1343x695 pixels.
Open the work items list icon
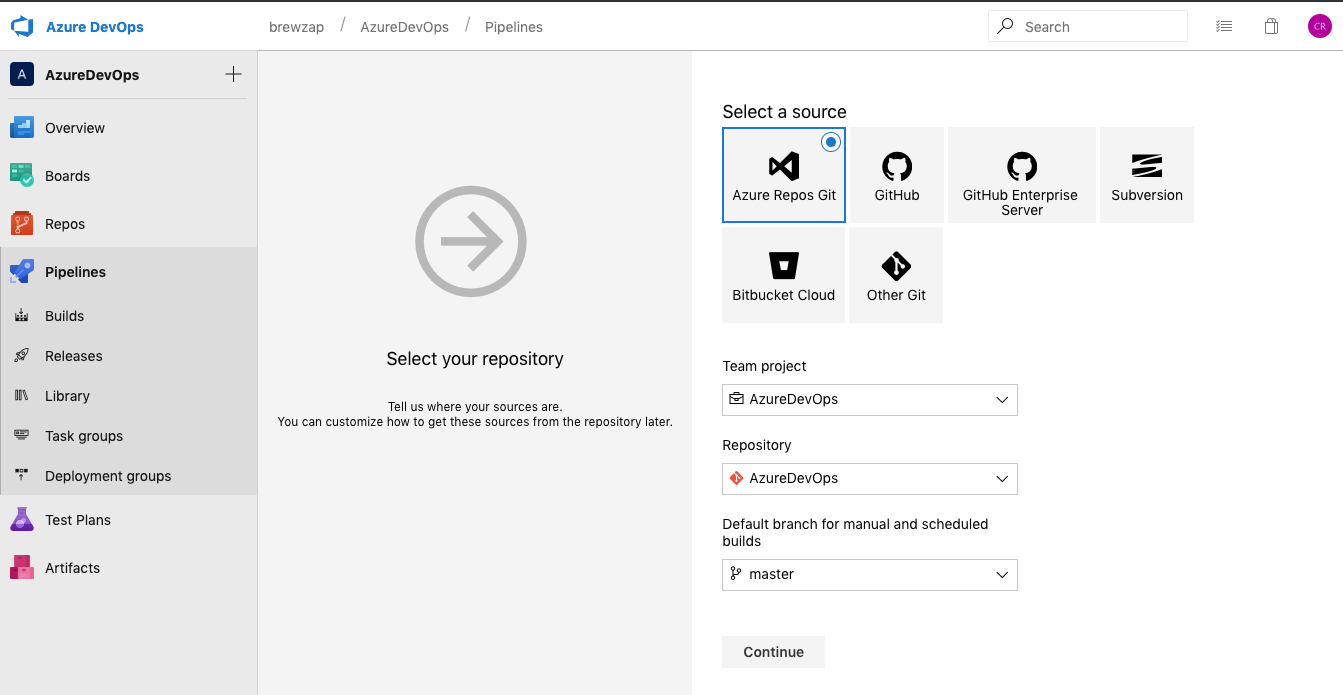(1224, 27)
